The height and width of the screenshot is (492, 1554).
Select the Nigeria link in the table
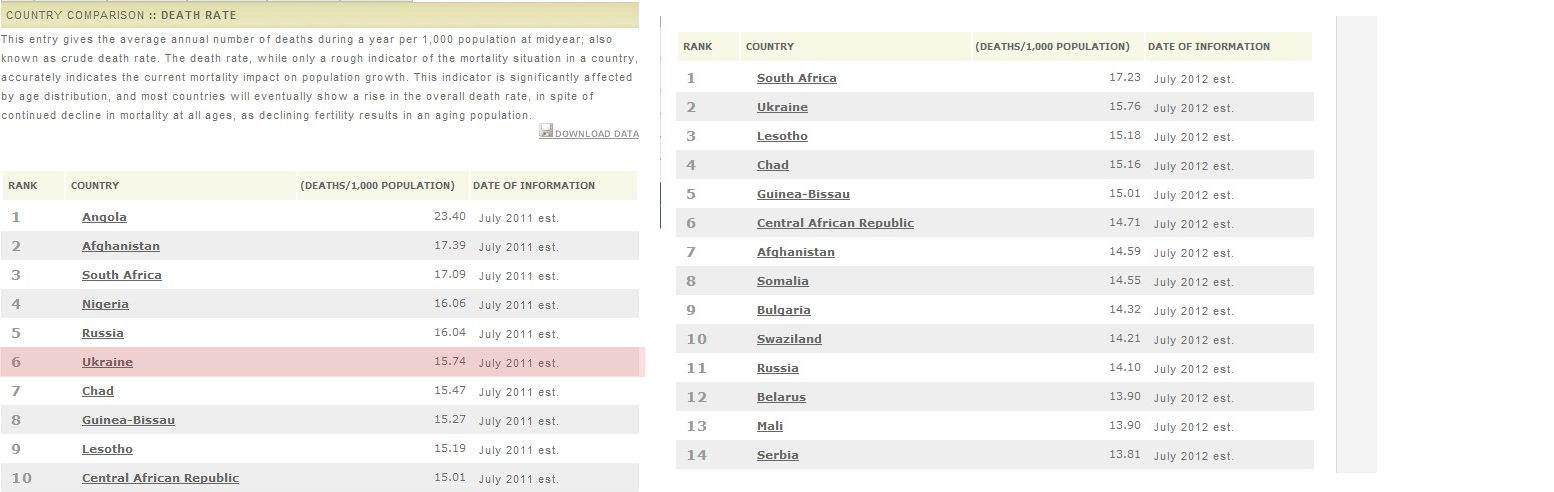105,304
